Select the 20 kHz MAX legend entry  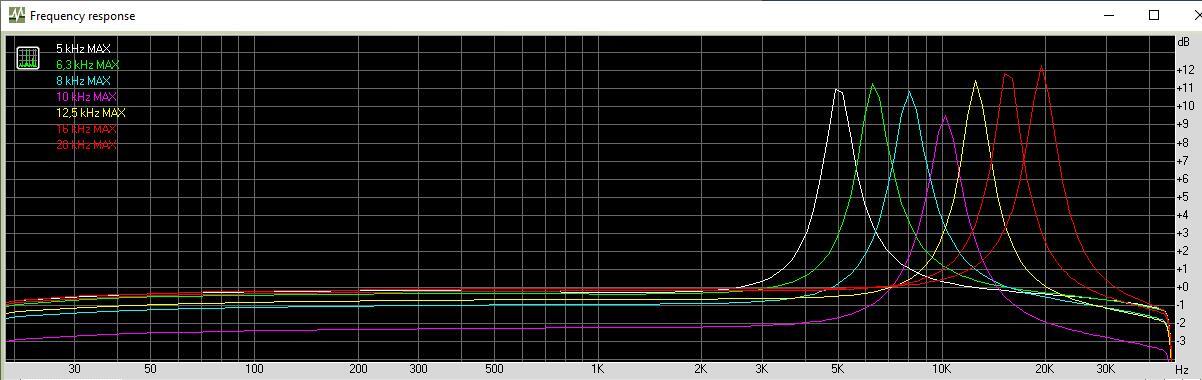tap(86, 145)
